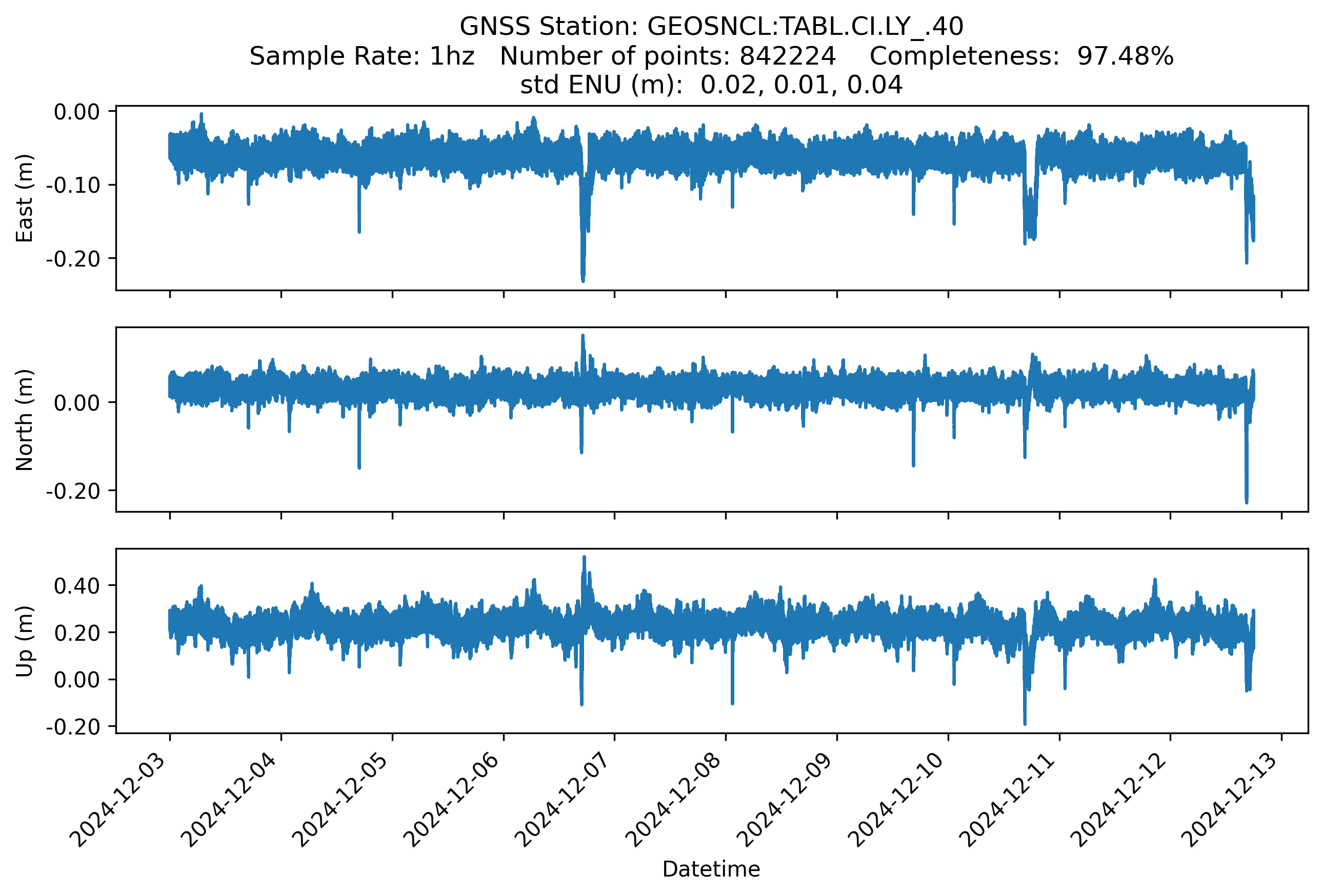Click the Datetime x-axis label
Viewport: 1323px width, 896px height.
(x=711, y=869)
